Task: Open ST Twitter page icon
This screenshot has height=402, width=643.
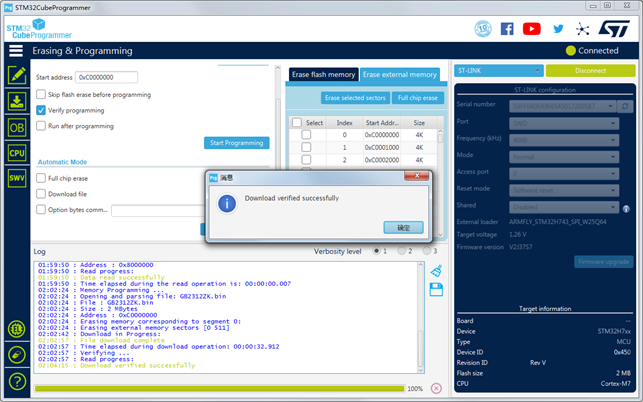Action: [x=558, y=29]
